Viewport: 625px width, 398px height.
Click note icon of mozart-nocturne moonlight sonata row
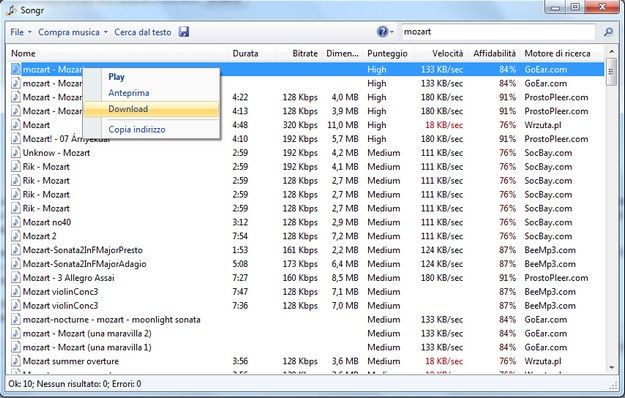click(x=16, y=320)
